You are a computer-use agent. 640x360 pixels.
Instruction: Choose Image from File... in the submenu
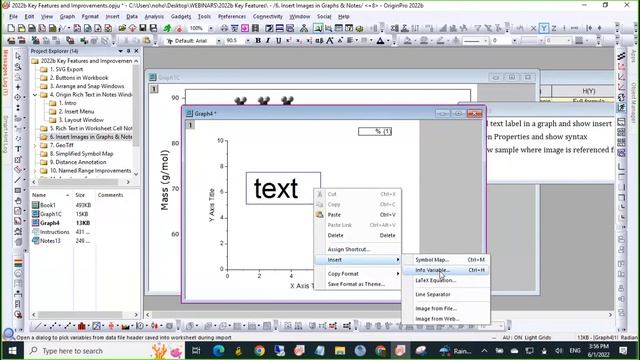[446, 309]
